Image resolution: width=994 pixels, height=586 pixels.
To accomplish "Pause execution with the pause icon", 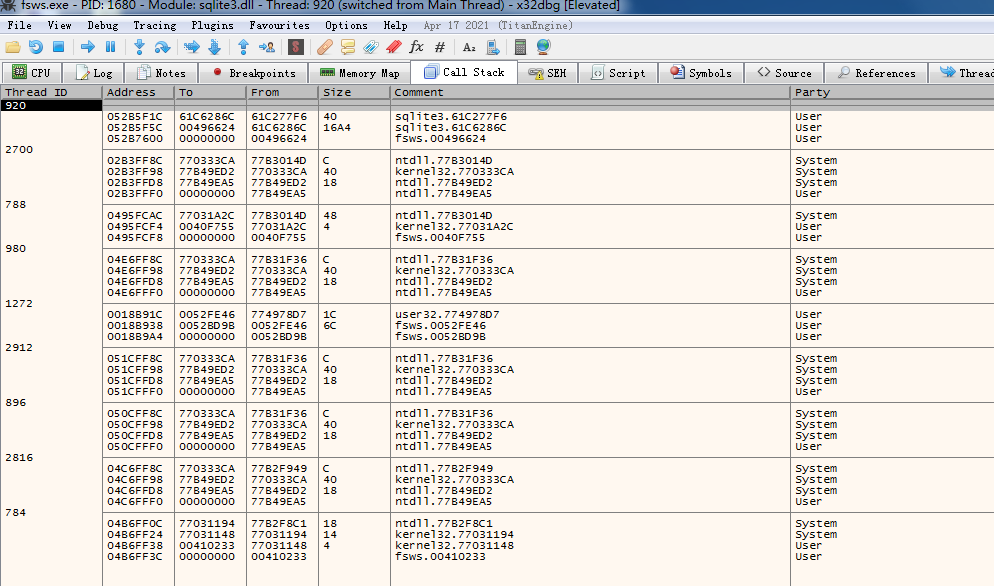I will (110, 47).
